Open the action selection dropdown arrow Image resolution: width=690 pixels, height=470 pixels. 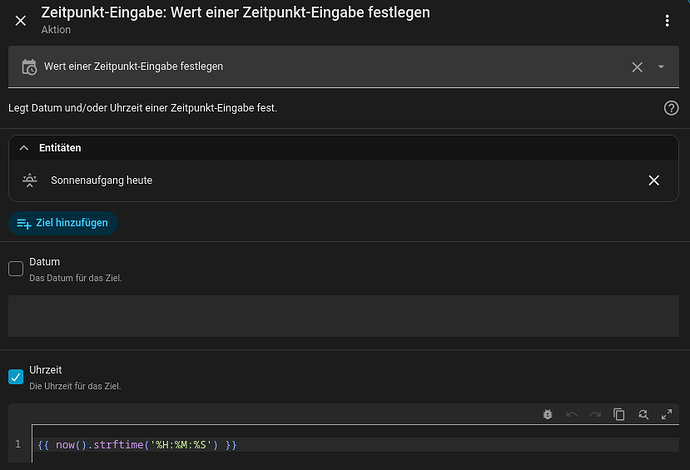(x=661, y=67)
